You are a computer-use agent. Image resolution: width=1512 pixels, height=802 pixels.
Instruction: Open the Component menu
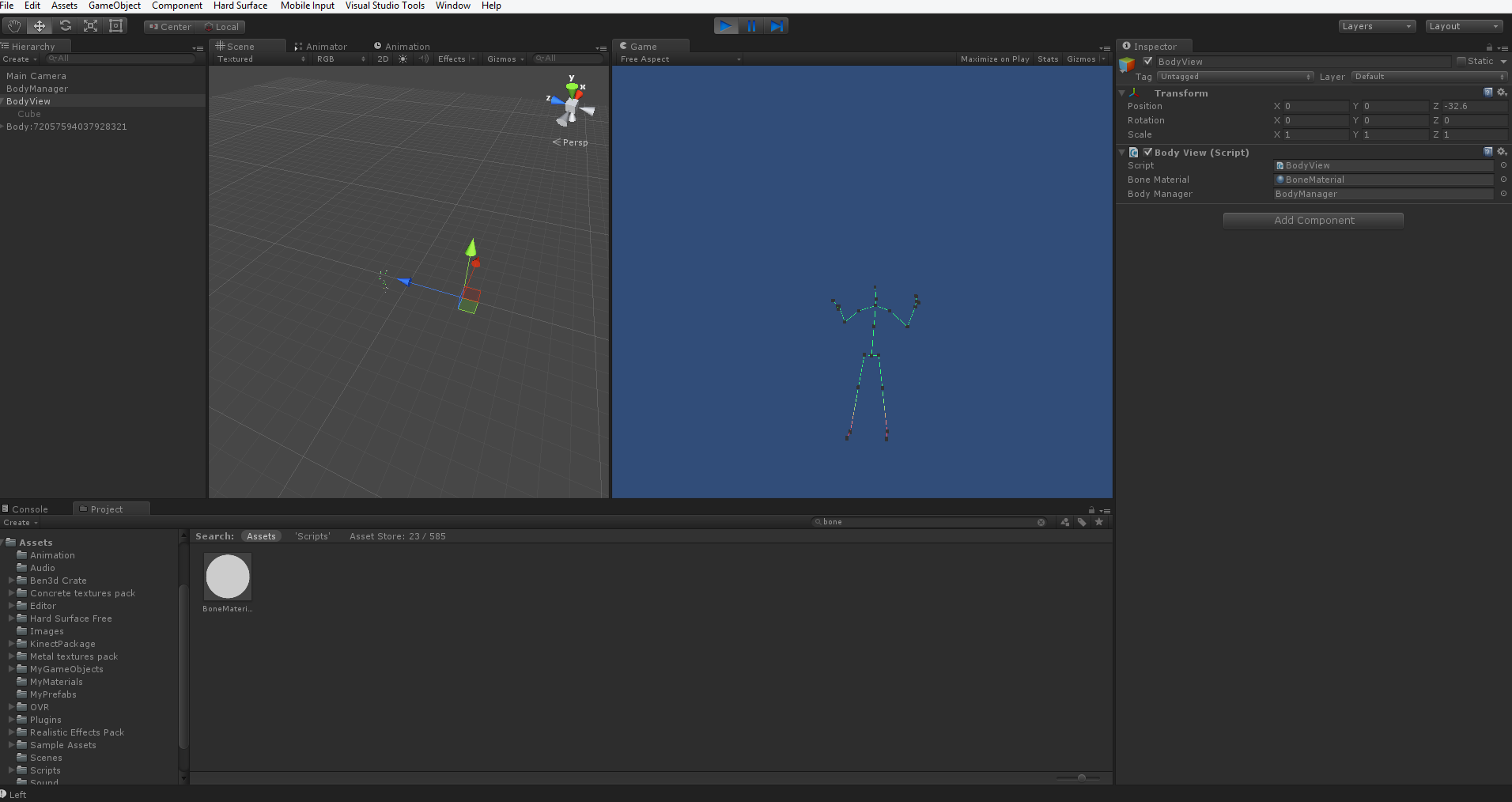tap(177, 6)
